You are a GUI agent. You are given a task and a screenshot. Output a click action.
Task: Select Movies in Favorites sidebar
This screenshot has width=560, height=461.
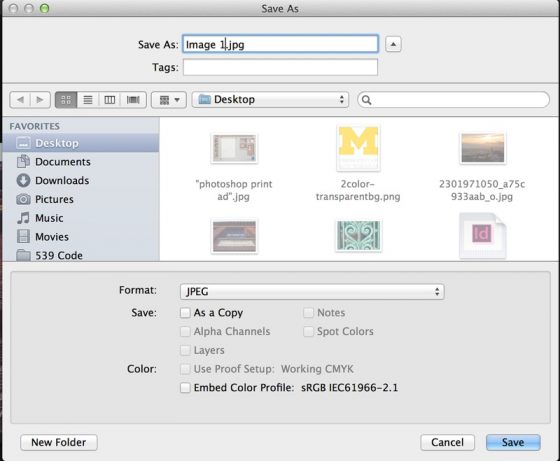point(81,237)
